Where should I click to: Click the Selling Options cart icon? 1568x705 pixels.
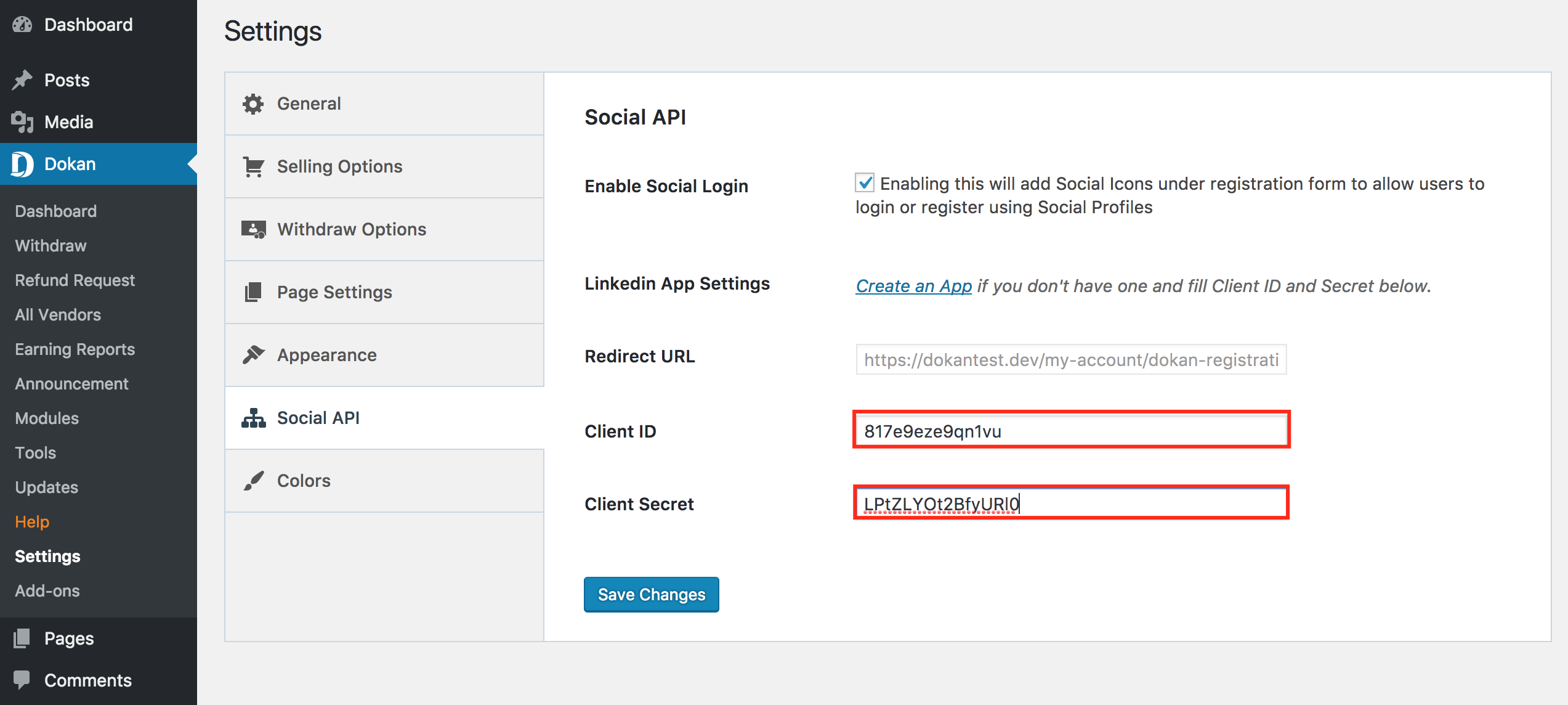253,166
